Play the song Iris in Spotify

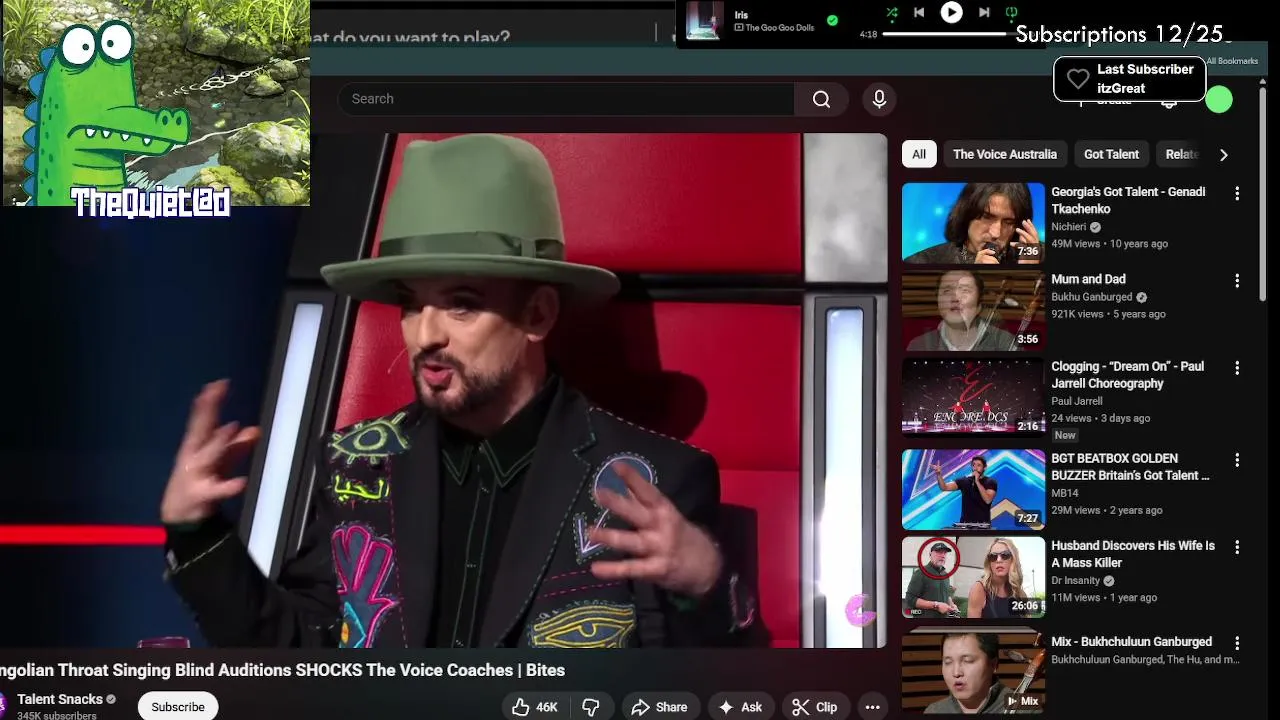tap(951, 12)
